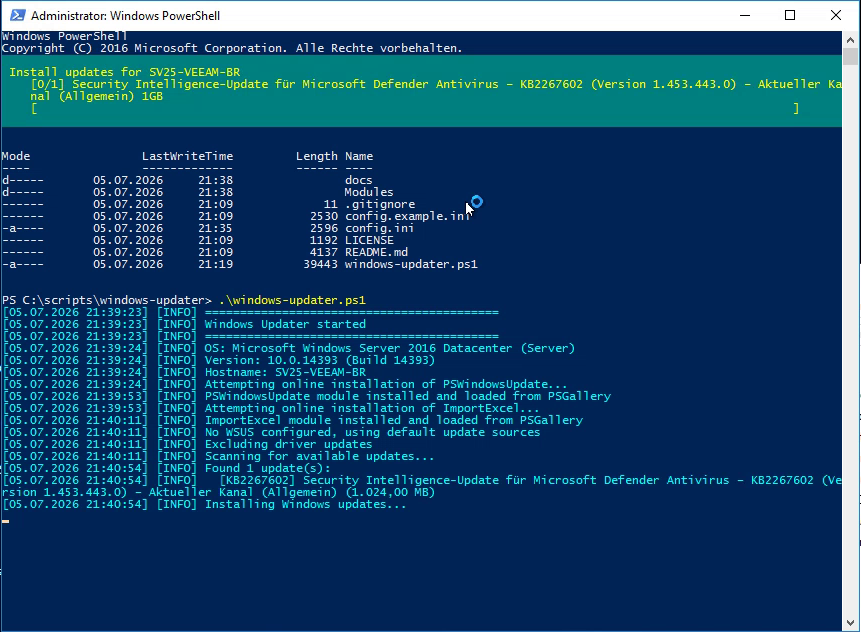Click the "Install updates for SV25-VEEAM-BR" header
861x632 pixels.
click(x=125, y=72)
